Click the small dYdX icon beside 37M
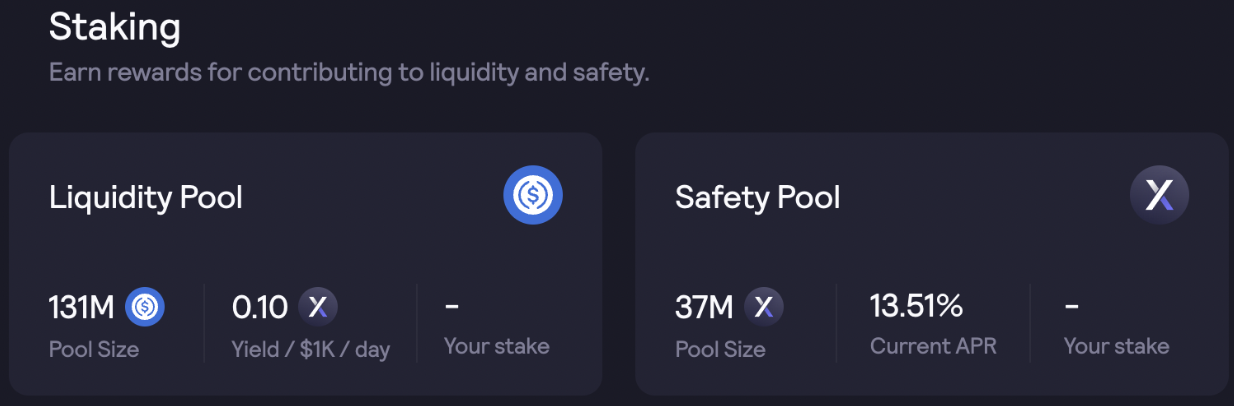Viewport: 1234px width, 406px height. pos(764,306)
